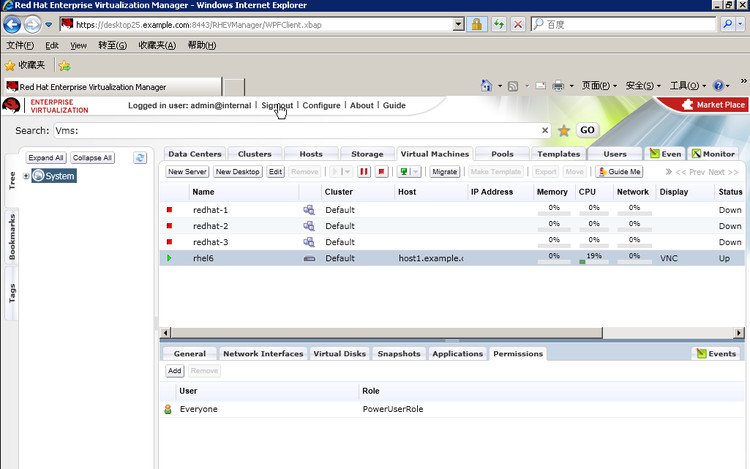The width and height of the screenshot is (750, 469).
Task: Click the Console monitor icon button
Action: [404, 172]
